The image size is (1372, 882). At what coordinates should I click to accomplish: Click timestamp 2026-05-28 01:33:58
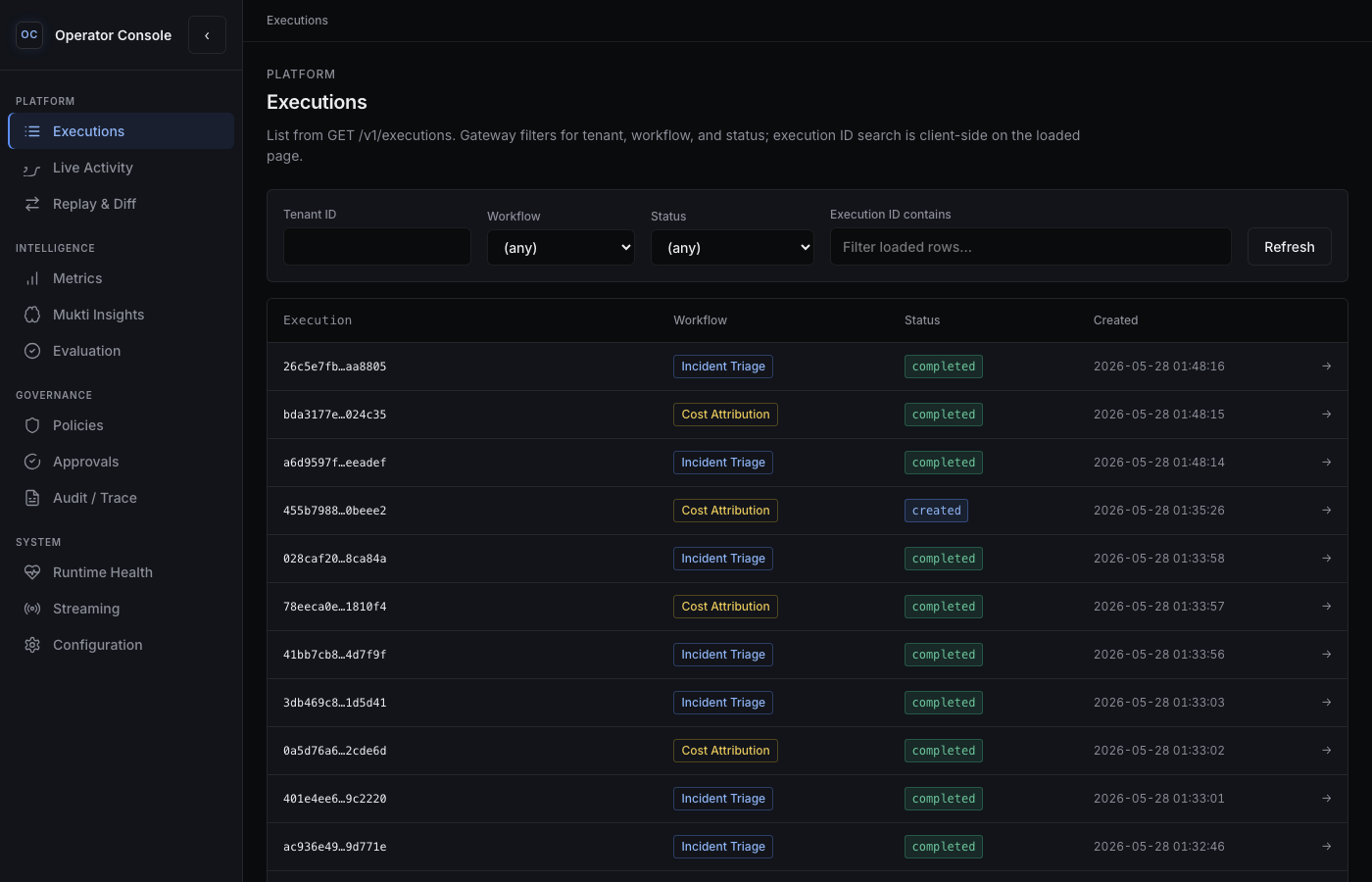click(1159, 559)
